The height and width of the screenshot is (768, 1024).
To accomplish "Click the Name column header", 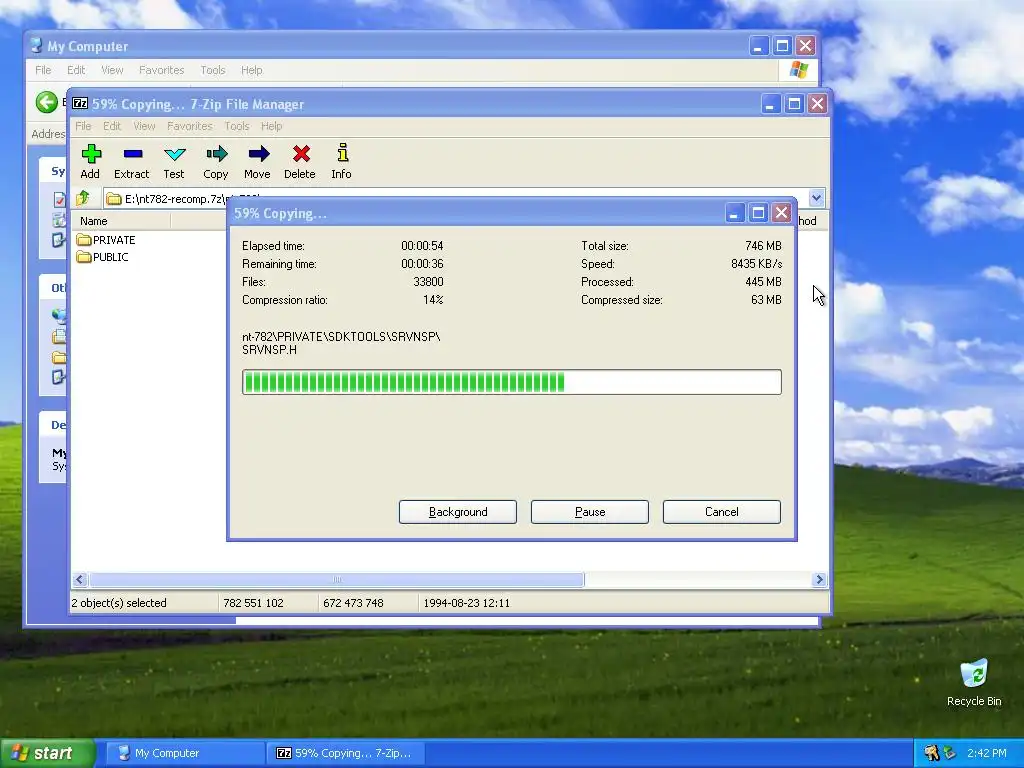I will (x=121, y=221).
